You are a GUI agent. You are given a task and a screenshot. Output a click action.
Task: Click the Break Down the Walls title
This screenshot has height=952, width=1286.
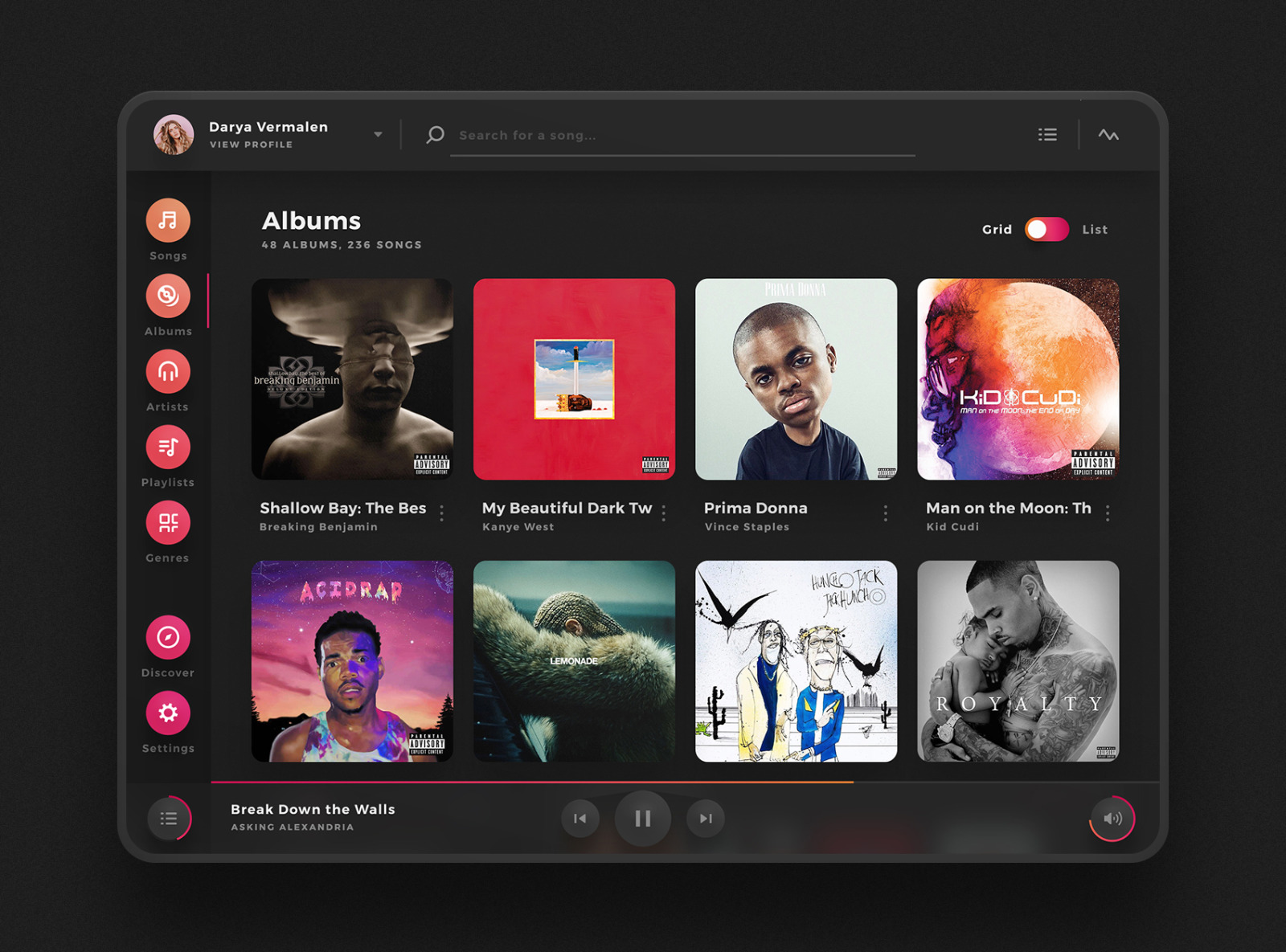(313, 809)
